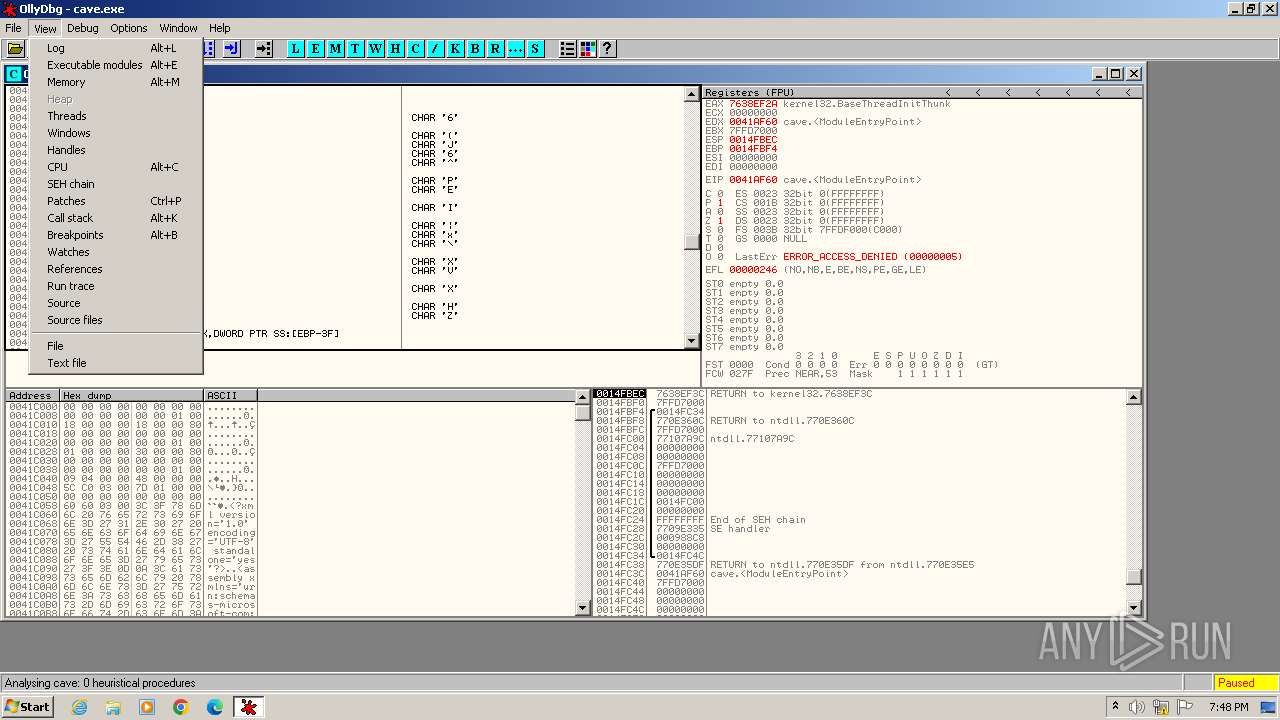
Task: Click the Open file folder icon in toolbar
Action: [x=15, y=48]
